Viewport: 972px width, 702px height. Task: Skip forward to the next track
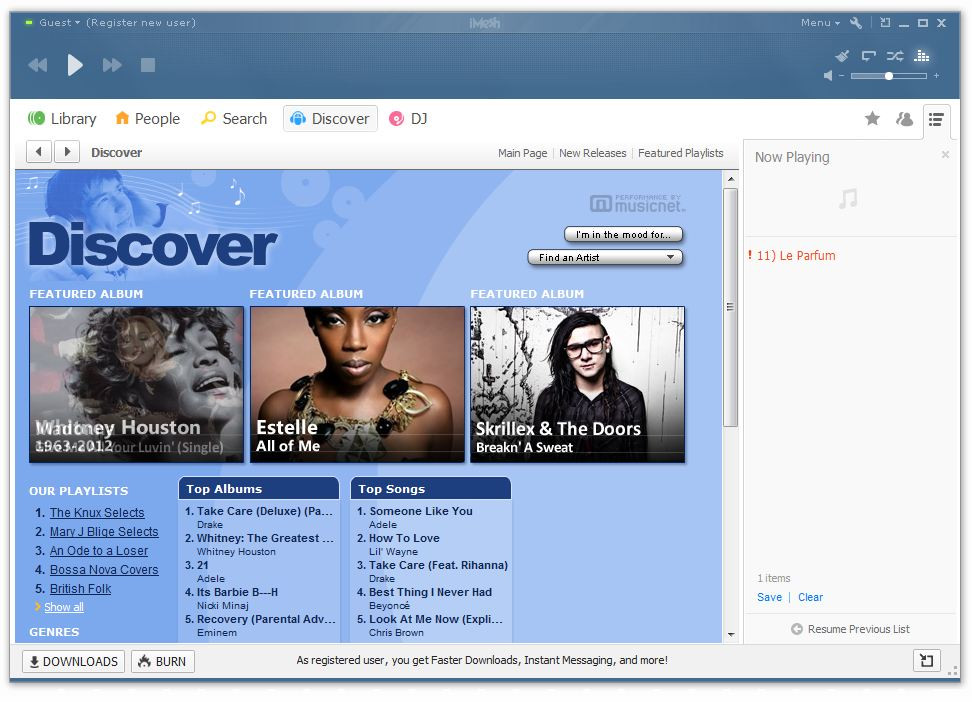[112, 65]
